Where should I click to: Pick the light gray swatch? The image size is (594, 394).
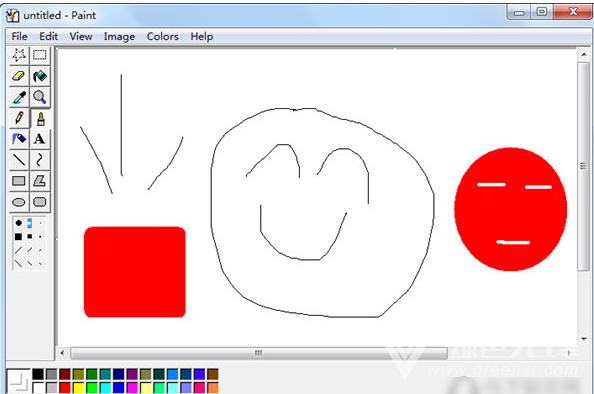tap(52, 388)
